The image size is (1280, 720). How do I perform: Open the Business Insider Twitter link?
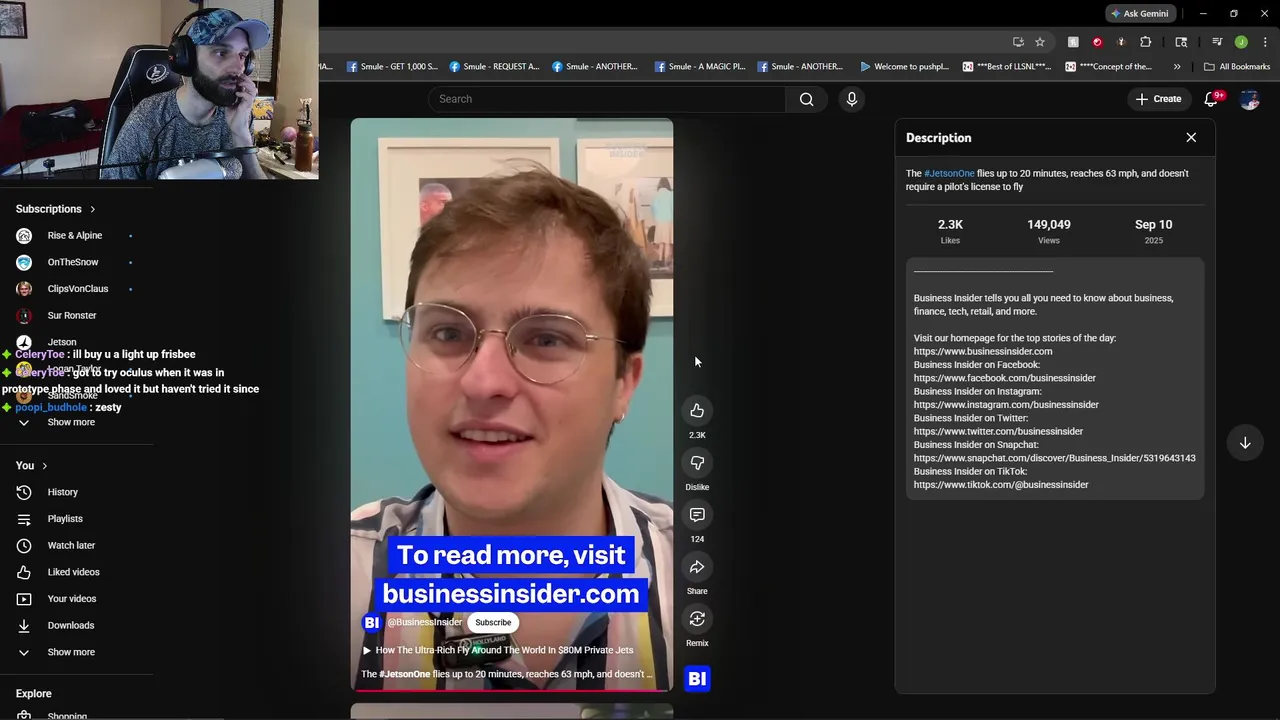[x=998, y=432]
